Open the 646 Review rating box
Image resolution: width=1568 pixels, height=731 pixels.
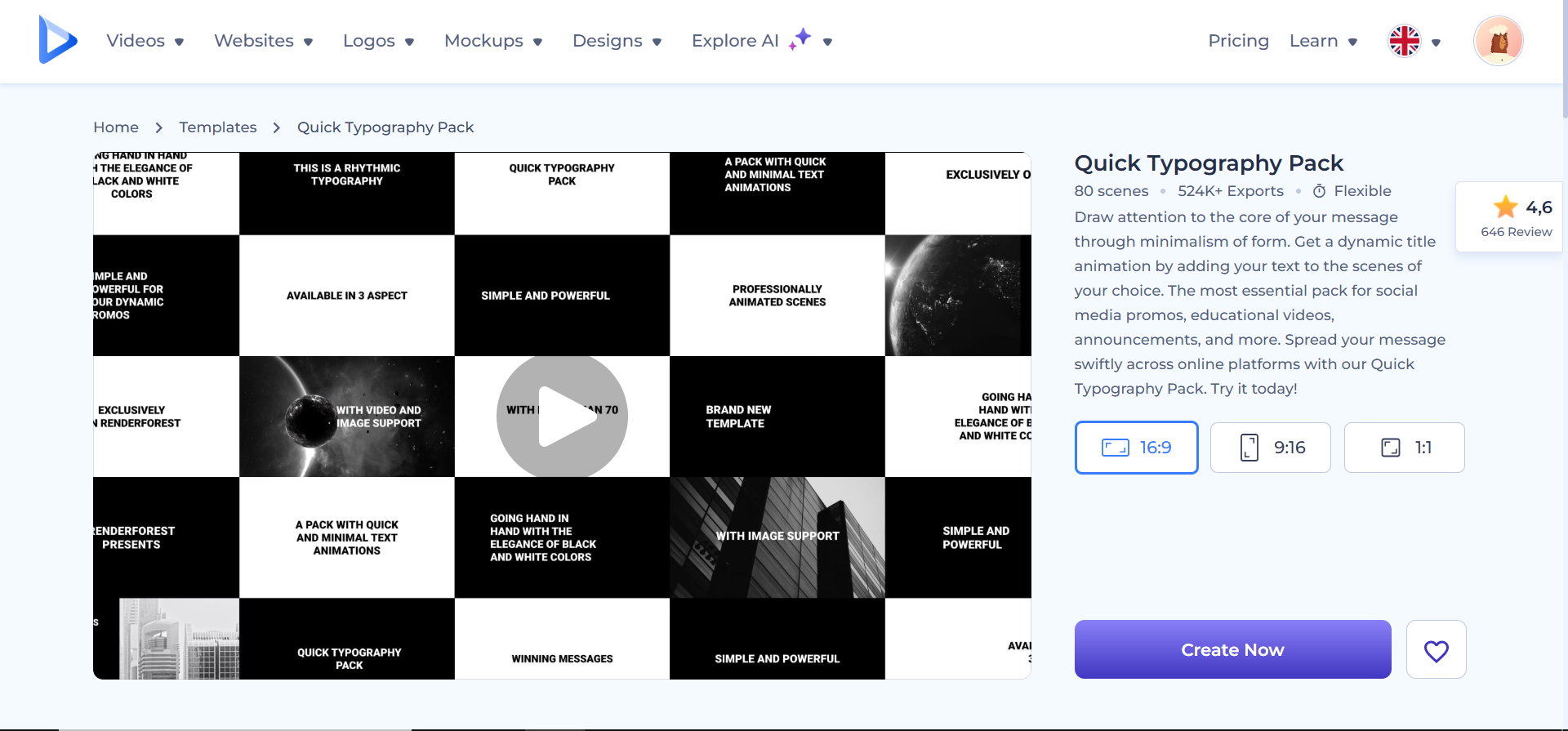pos(1509,217)
